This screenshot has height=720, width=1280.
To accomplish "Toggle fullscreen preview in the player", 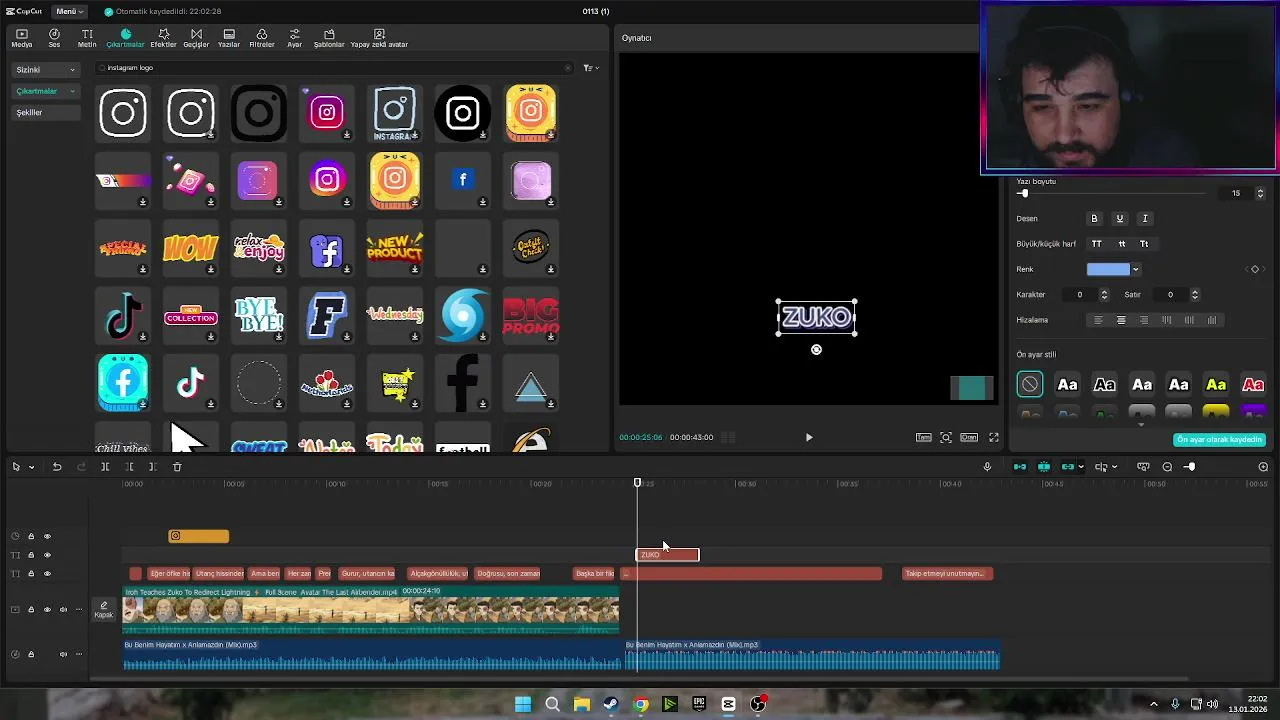I will [994, 437].
